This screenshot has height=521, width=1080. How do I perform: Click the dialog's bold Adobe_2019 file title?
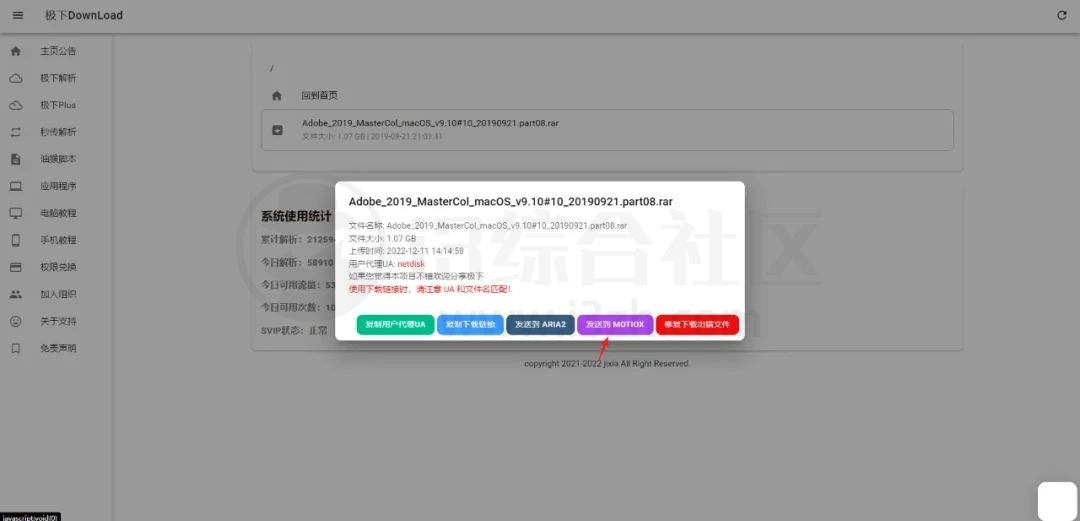510,202
